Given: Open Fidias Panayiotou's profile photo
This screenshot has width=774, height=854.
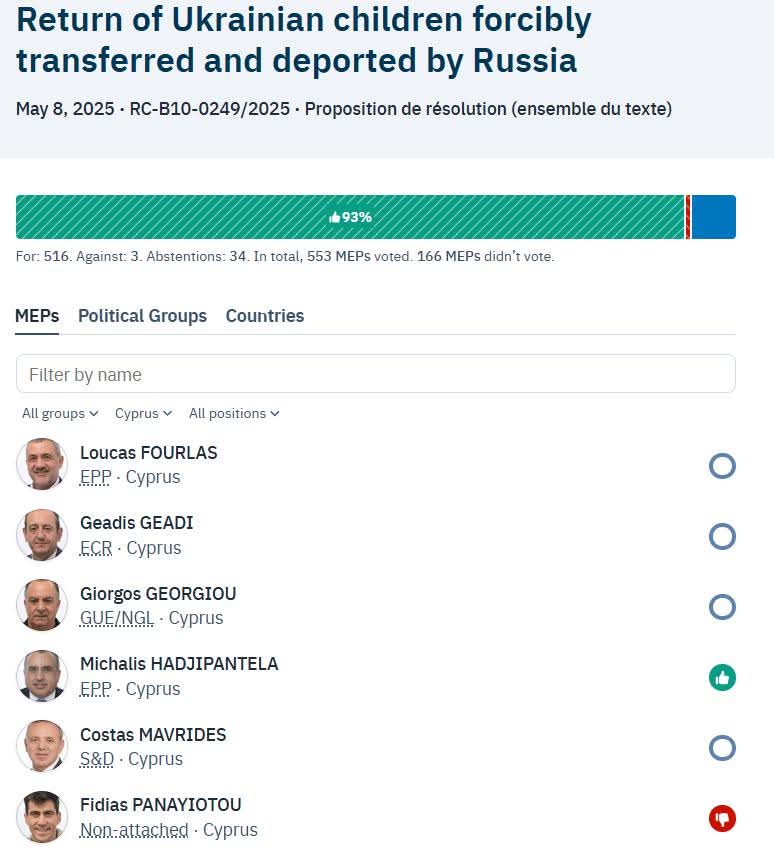Looking at the screenshot, I should coord(42,817).
